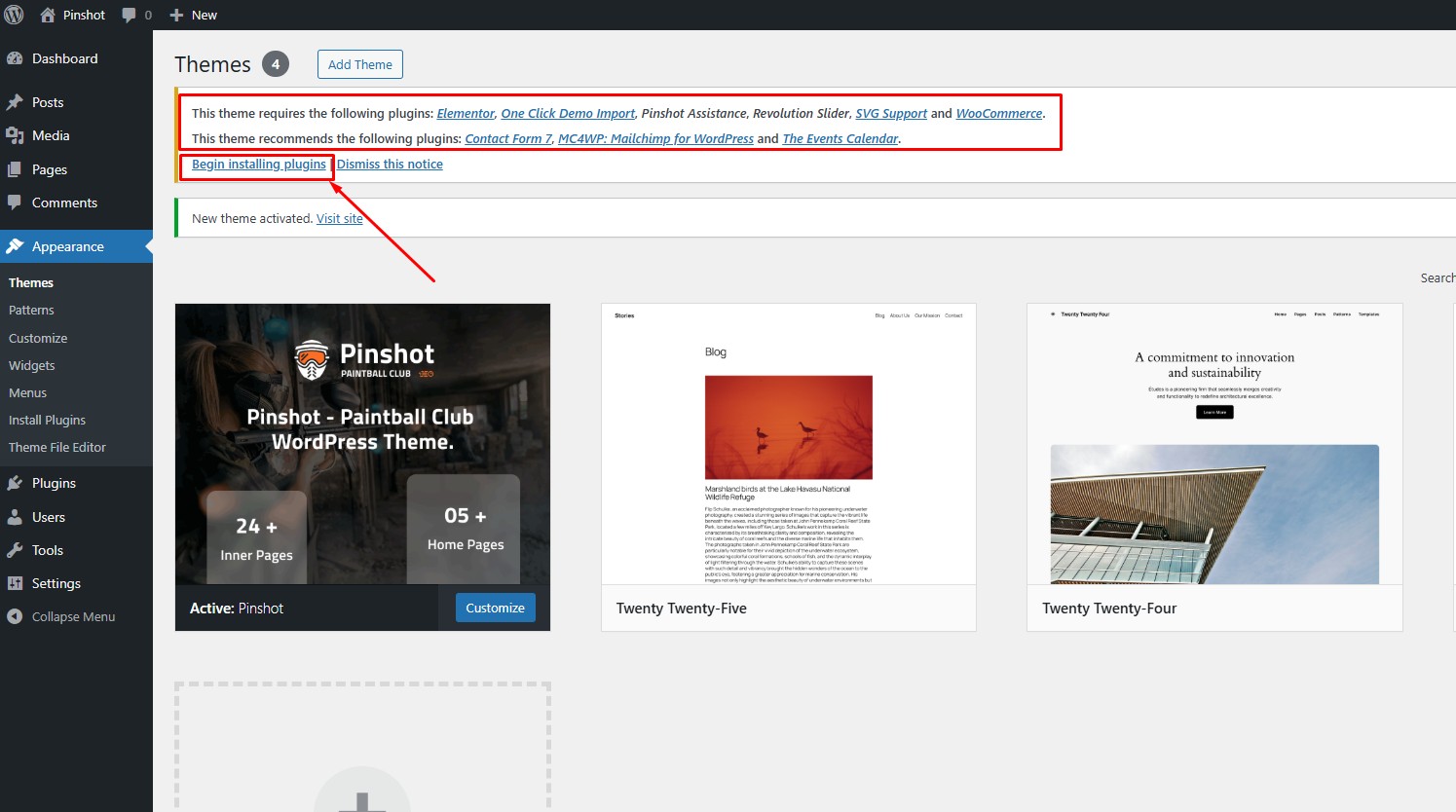Open the Elementor plugin link
Viewport: 1456px width, 812px height.
pos(466,113)
